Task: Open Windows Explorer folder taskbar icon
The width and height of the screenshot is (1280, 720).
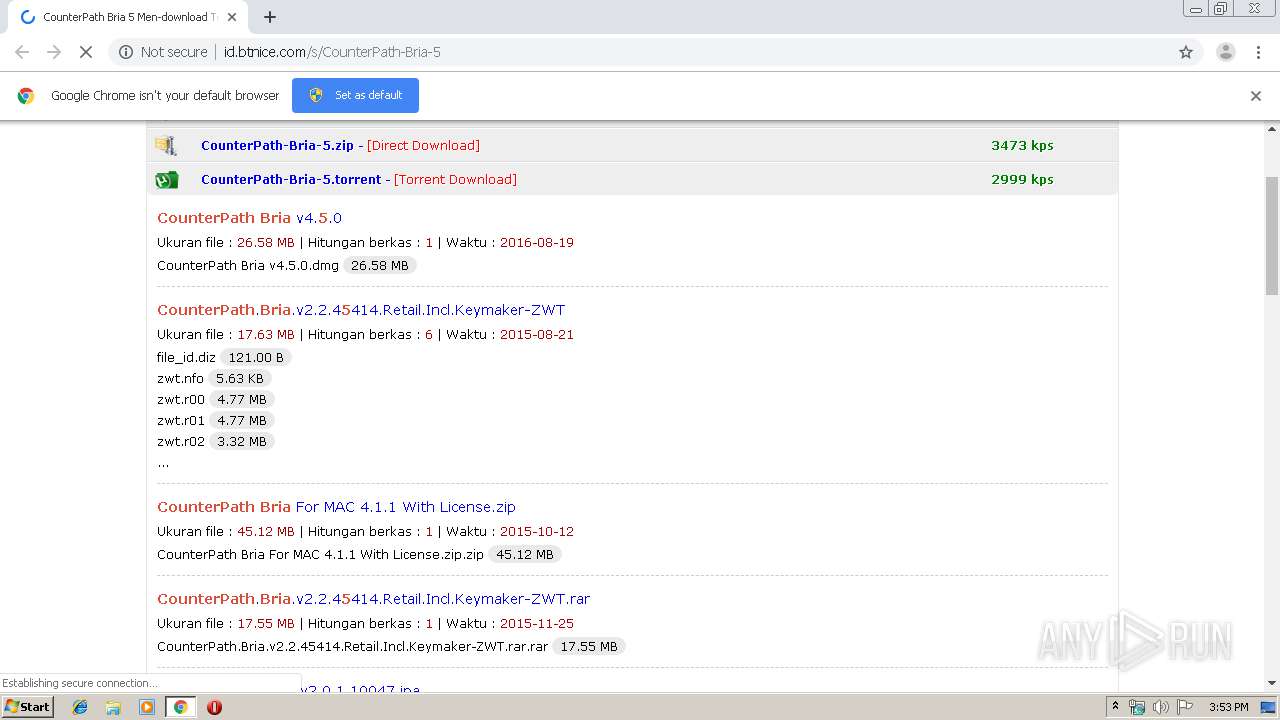Action: tap(113, 707)
